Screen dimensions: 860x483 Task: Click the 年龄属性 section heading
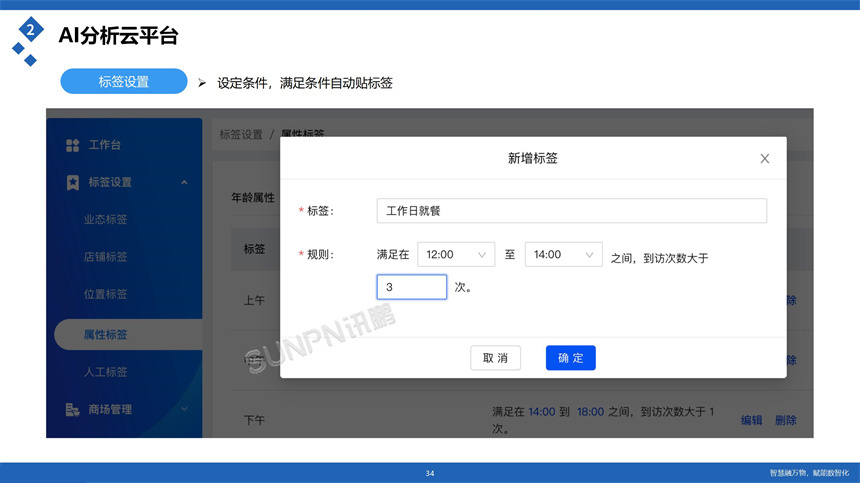pyautogui.click(x=253, y=197)
